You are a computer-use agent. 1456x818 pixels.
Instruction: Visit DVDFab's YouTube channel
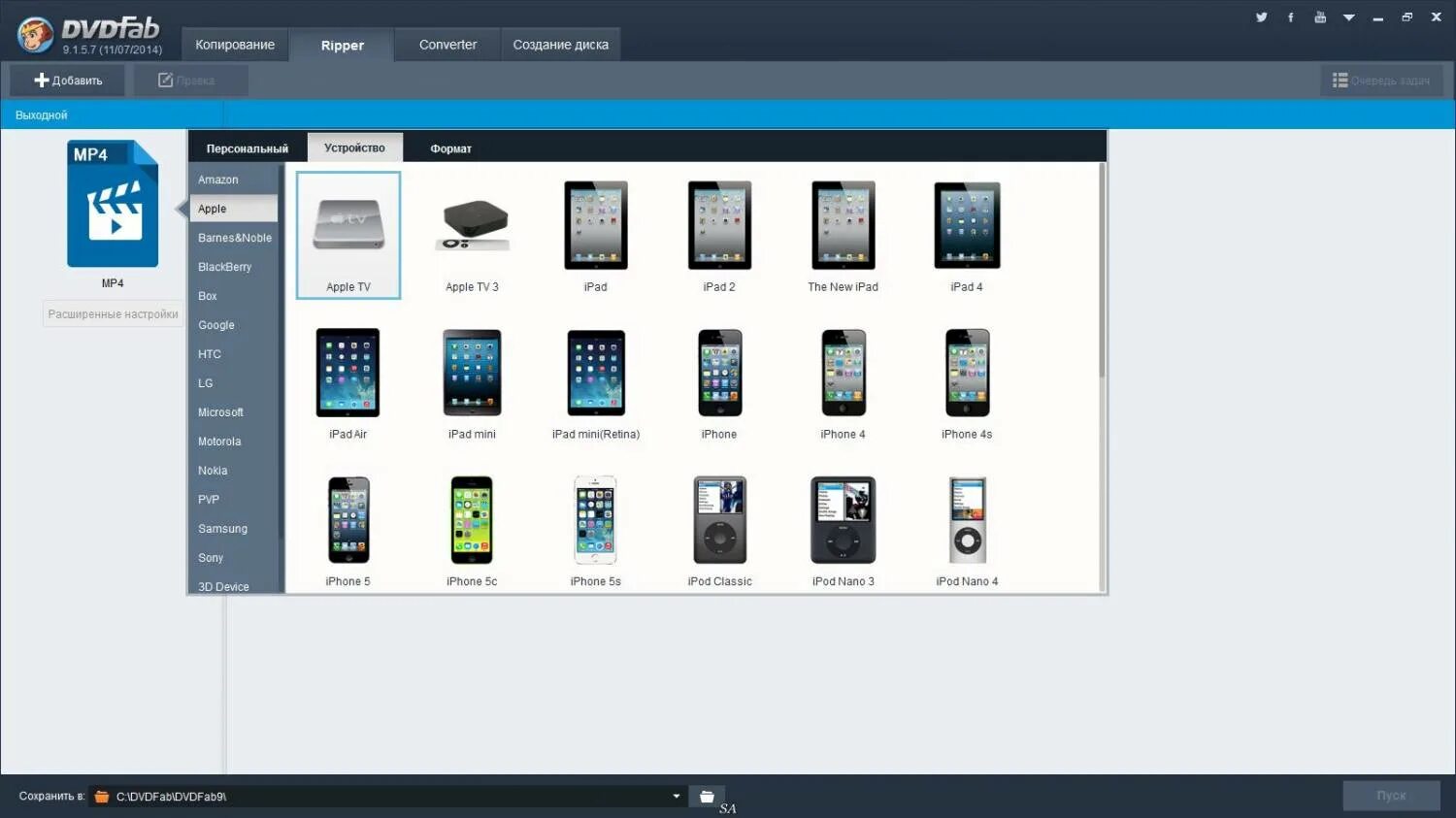click(x=1320, y=16)
